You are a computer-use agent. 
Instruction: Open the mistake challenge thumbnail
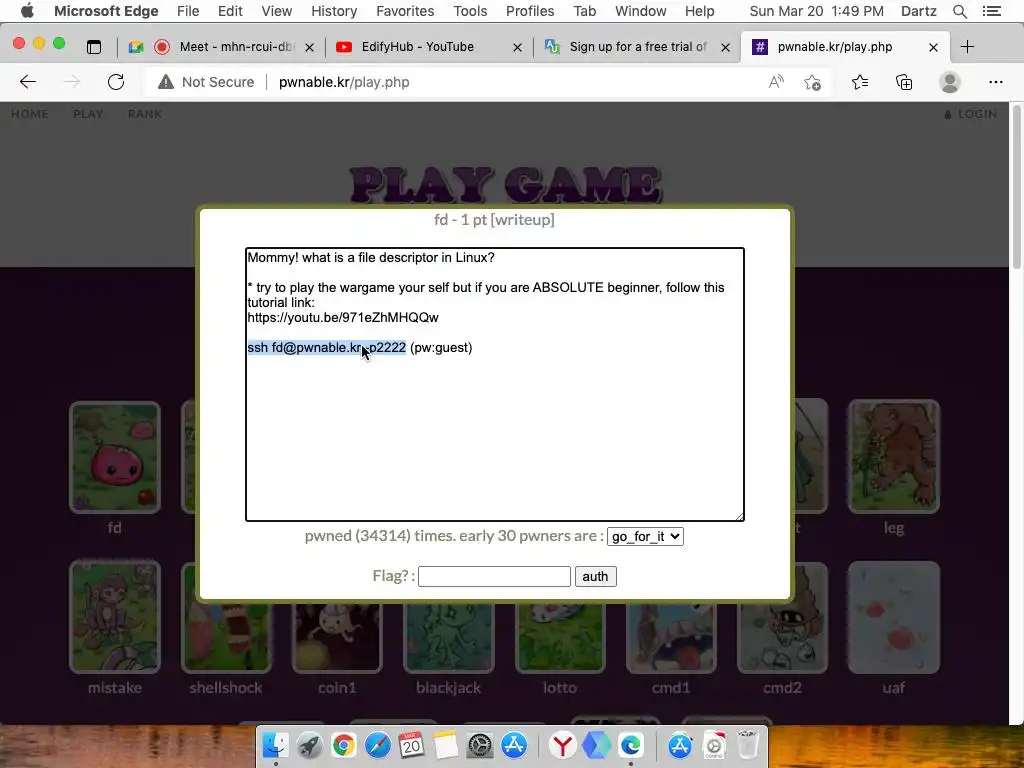pos(115,616)
